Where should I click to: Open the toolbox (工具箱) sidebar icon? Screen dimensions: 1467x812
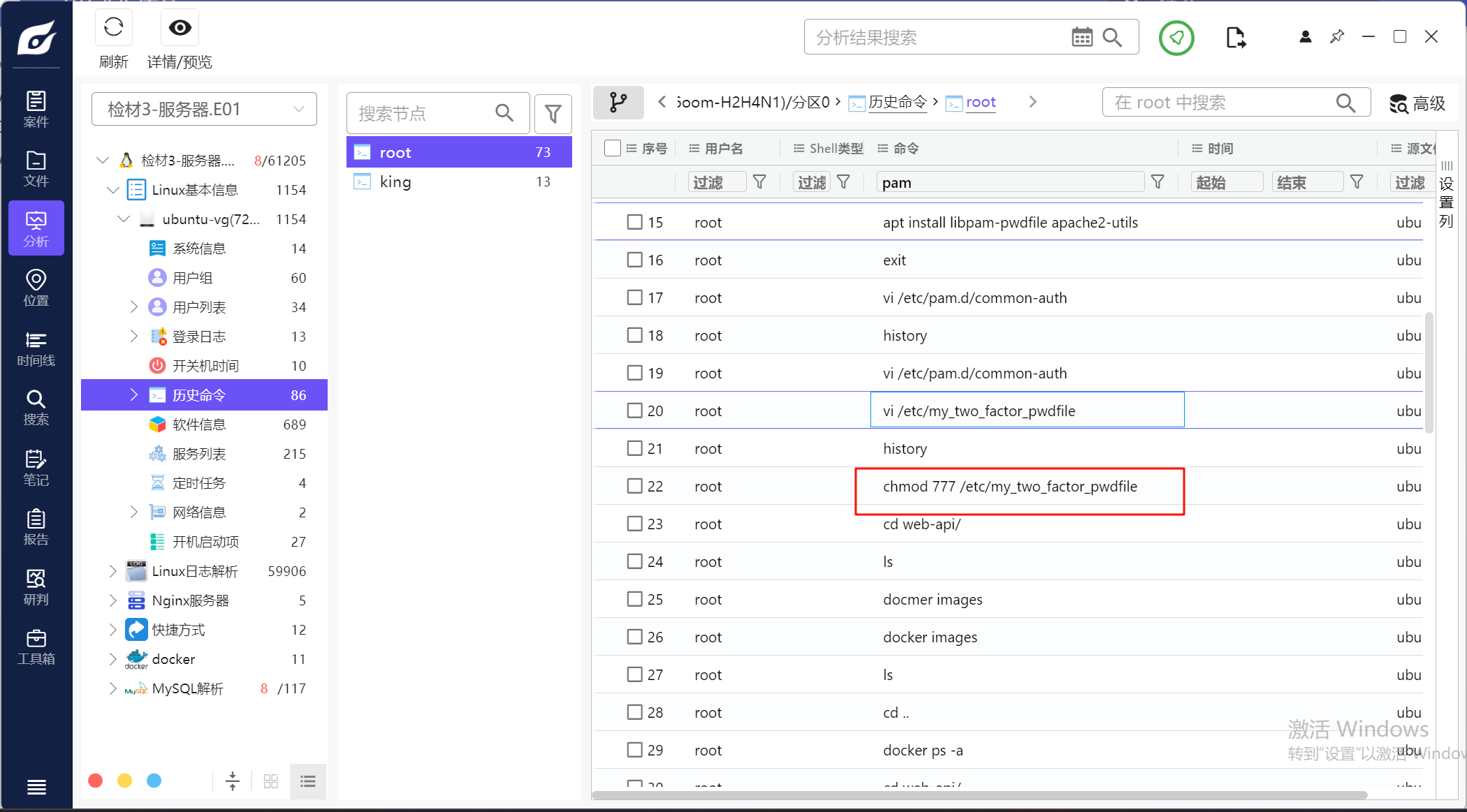pyautogui.click(x=36, y=647)
